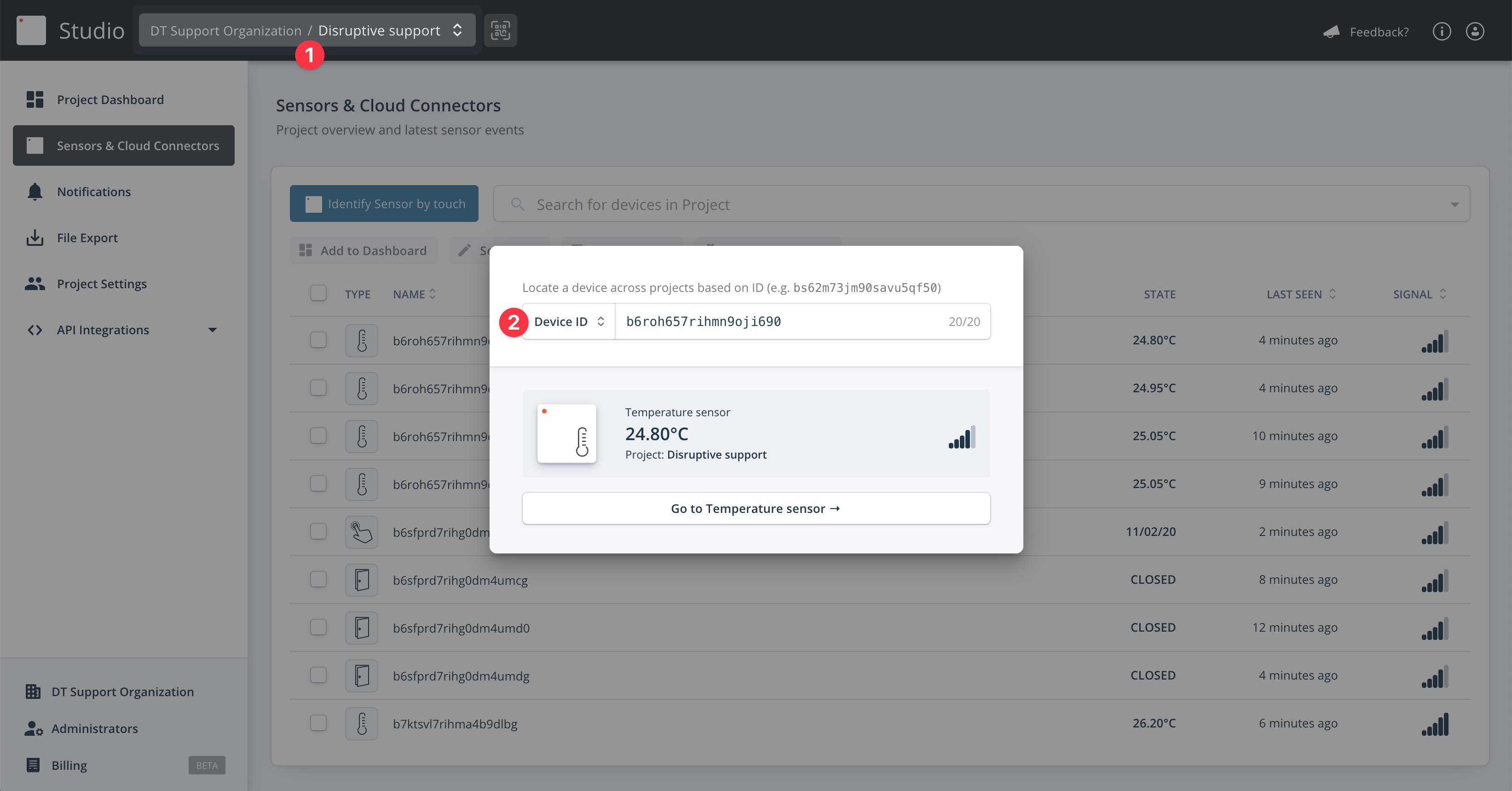Click the sensor thumbnail in the dialog
1512x791 pixels.
566,433
